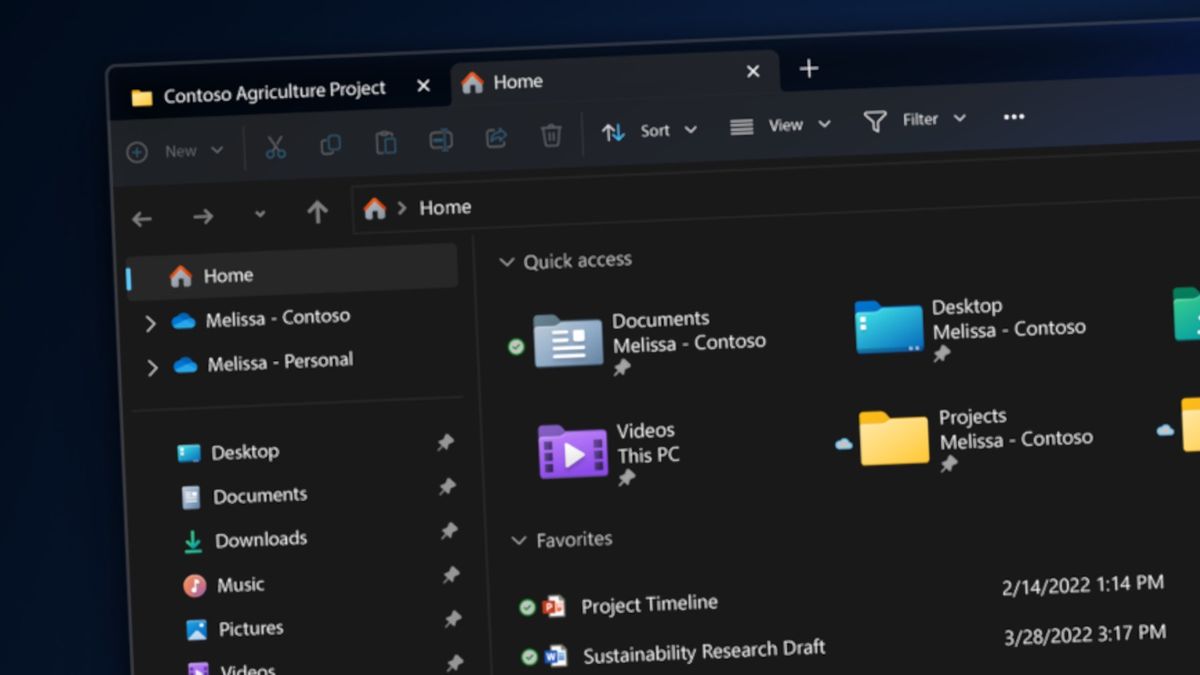Click the pin next to sidebar Music
Image resolution: width=1200 pixels, height=675 pixels.
coord(451,575)
